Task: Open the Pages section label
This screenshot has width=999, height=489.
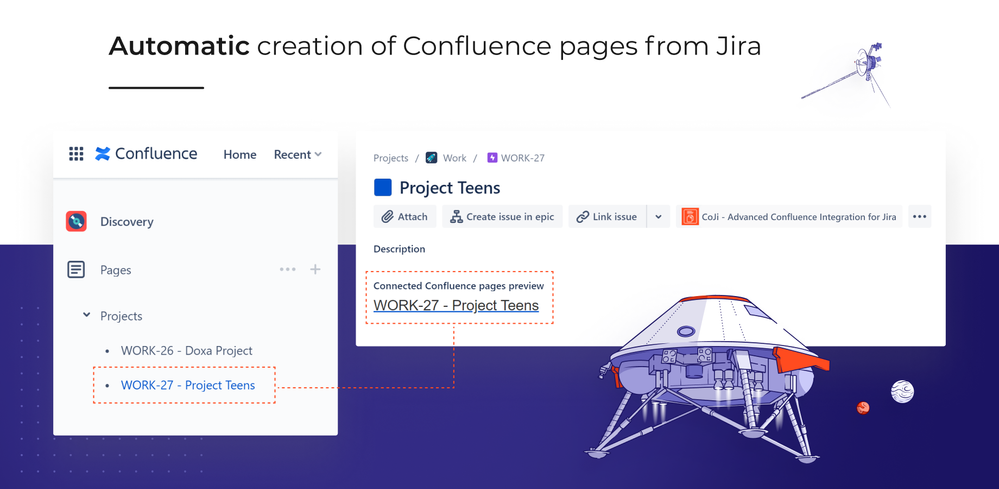Action: point(115,270)
